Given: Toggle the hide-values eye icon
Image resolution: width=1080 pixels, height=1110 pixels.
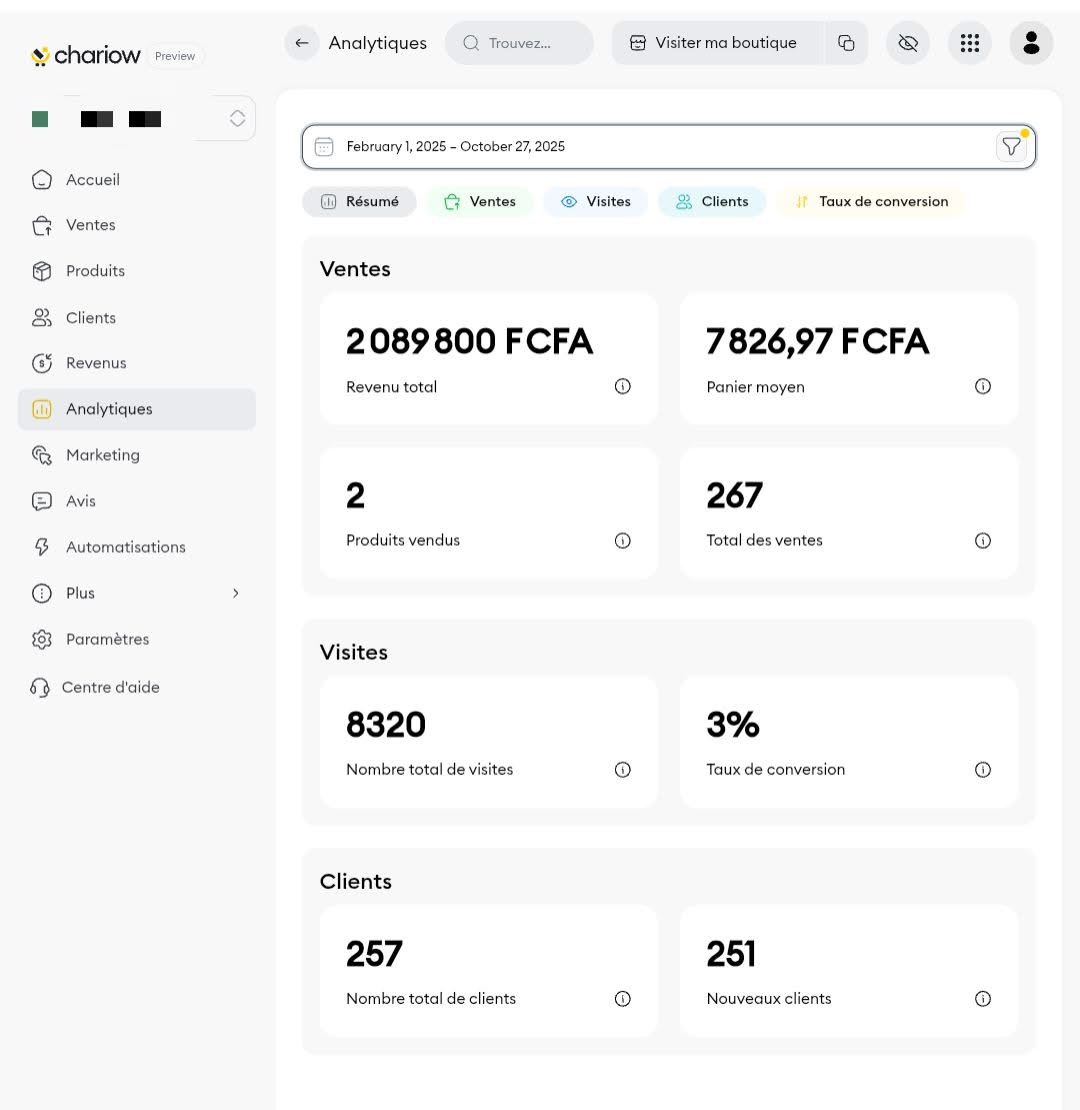Looking at the screenshot, I should pos(908,43).
